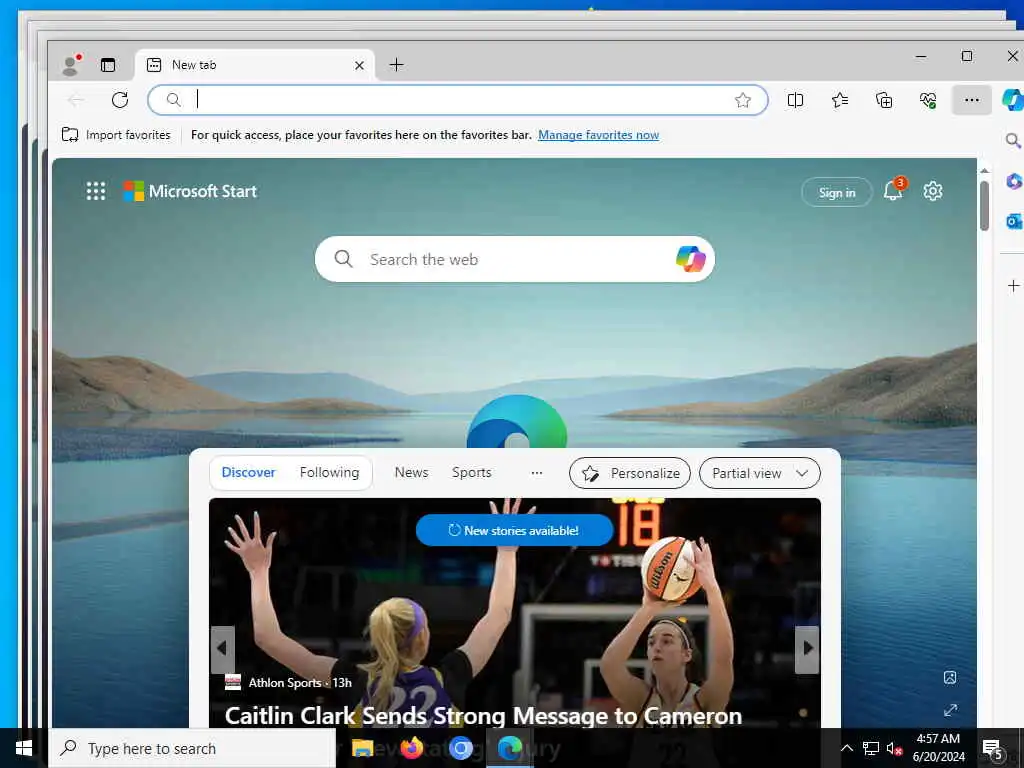Image resolution: width=1024 pixels, height=768 pixels.
Task: Open the Sports tab
Action: click(472, 472)
